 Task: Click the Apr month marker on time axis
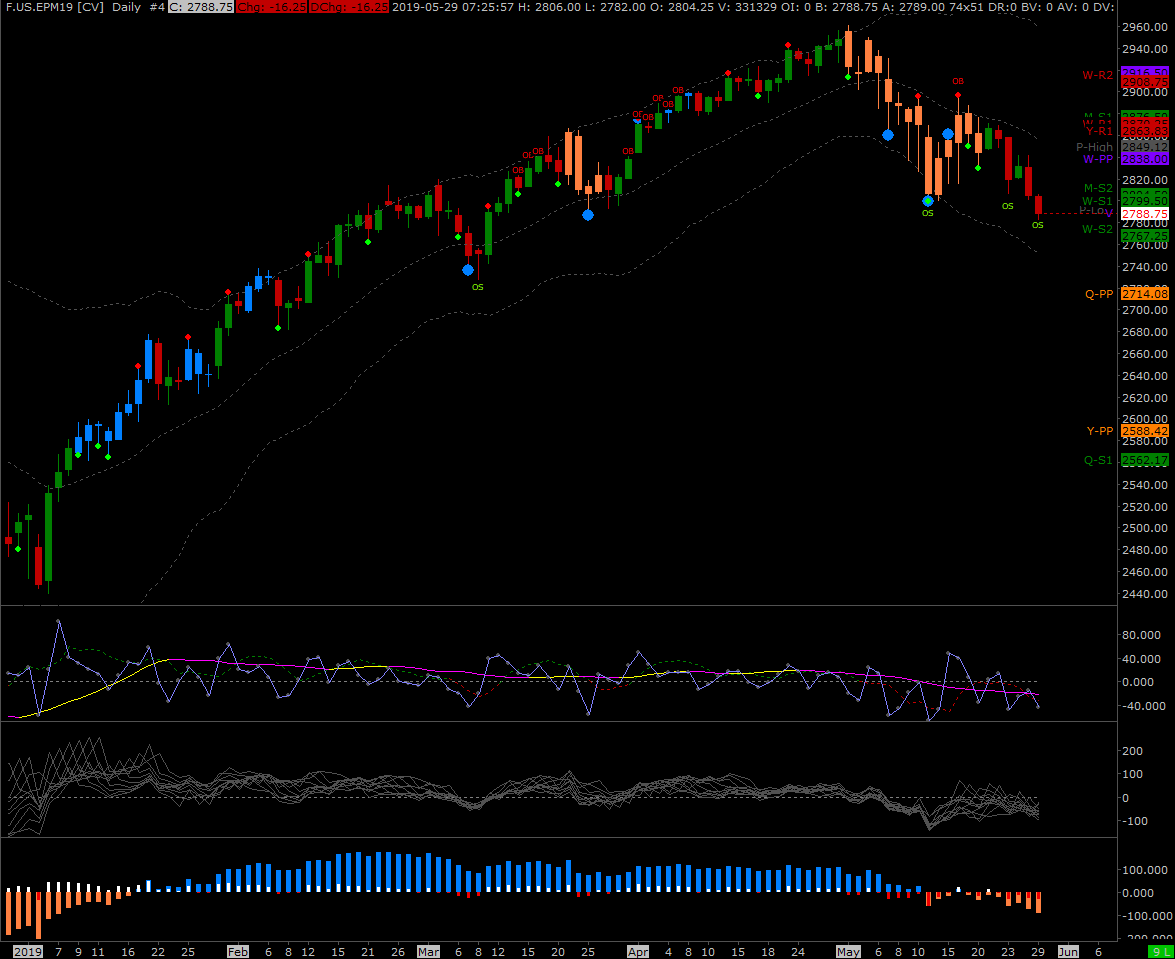[638, 952]
